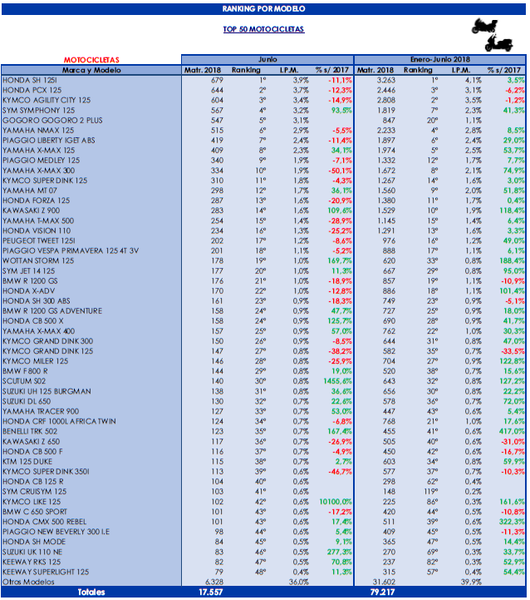The image size is (530, 600).
Task: Select BMW R 1200 GS ADVENTURE row label
Action: [52, 311]
